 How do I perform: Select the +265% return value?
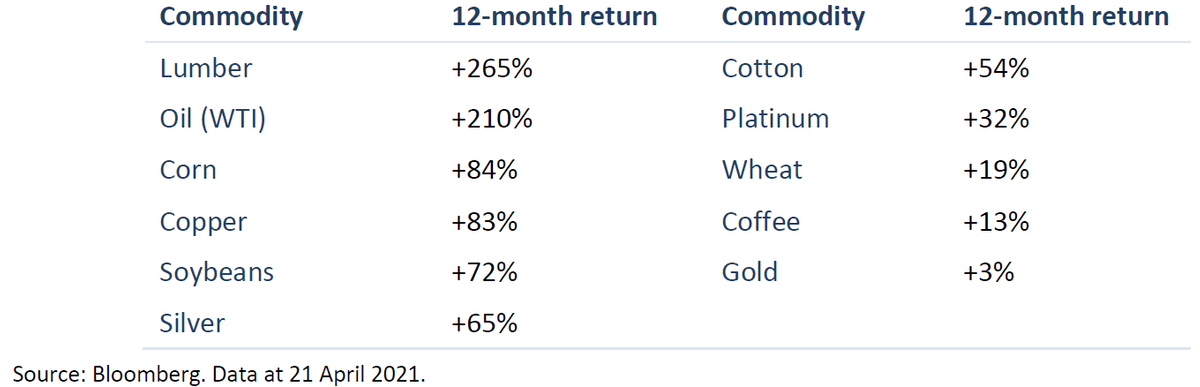click(492, 68)
